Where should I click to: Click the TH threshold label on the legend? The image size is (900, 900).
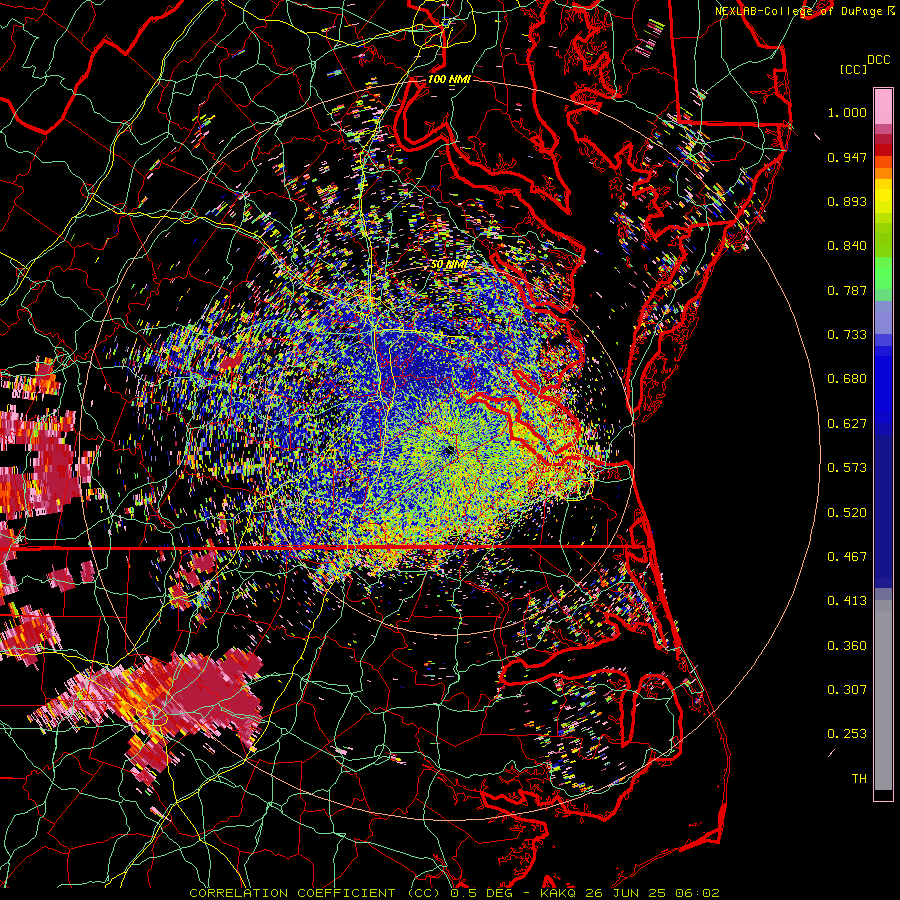click(859, 779)
